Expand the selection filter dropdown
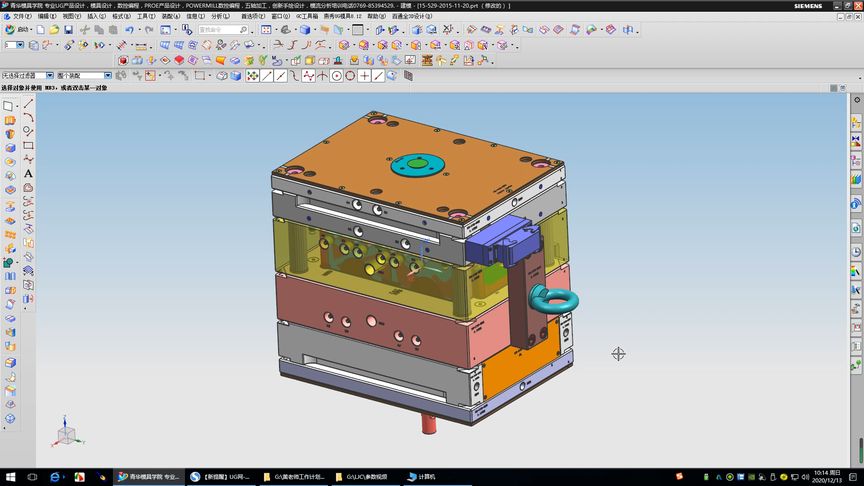 pos(49,75)
